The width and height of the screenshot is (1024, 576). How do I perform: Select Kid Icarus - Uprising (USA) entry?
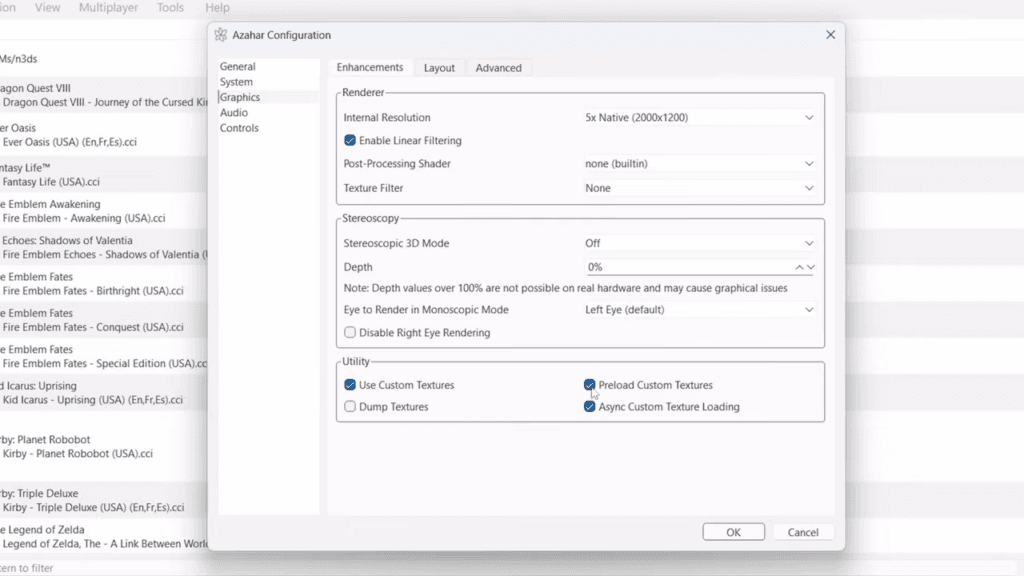[103, 393]
